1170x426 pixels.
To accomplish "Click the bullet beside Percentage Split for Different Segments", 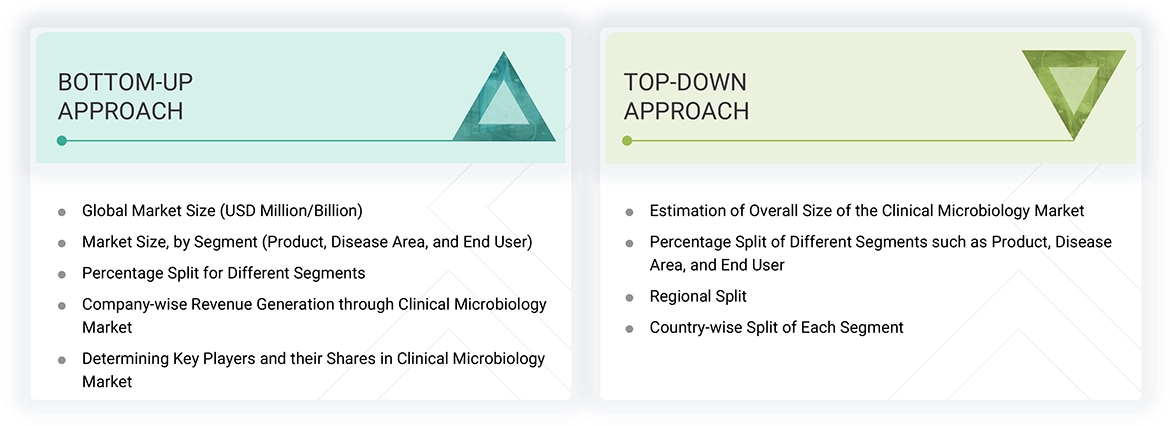I will (62, 274).
